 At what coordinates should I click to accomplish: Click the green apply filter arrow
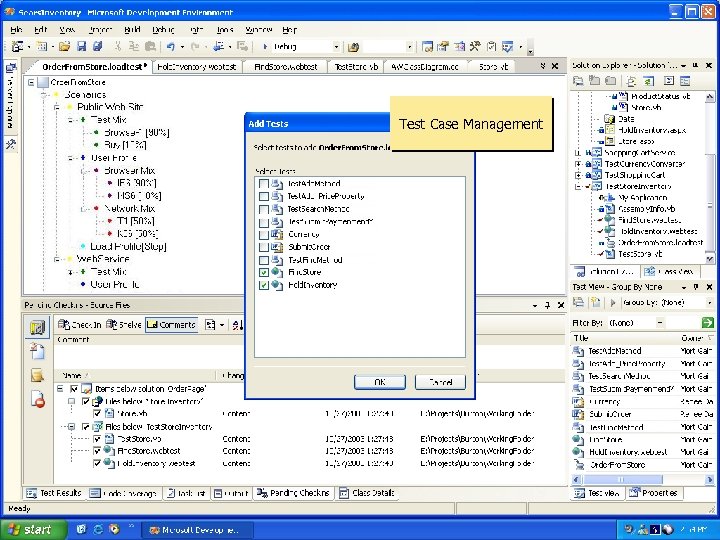(x=709, y=322)
